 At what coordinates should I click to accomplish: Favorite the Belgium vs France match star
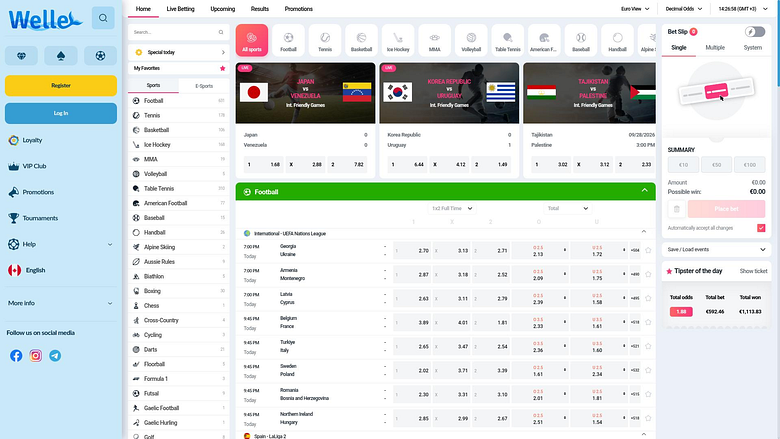pyautogui.click(x=648, y=322)
